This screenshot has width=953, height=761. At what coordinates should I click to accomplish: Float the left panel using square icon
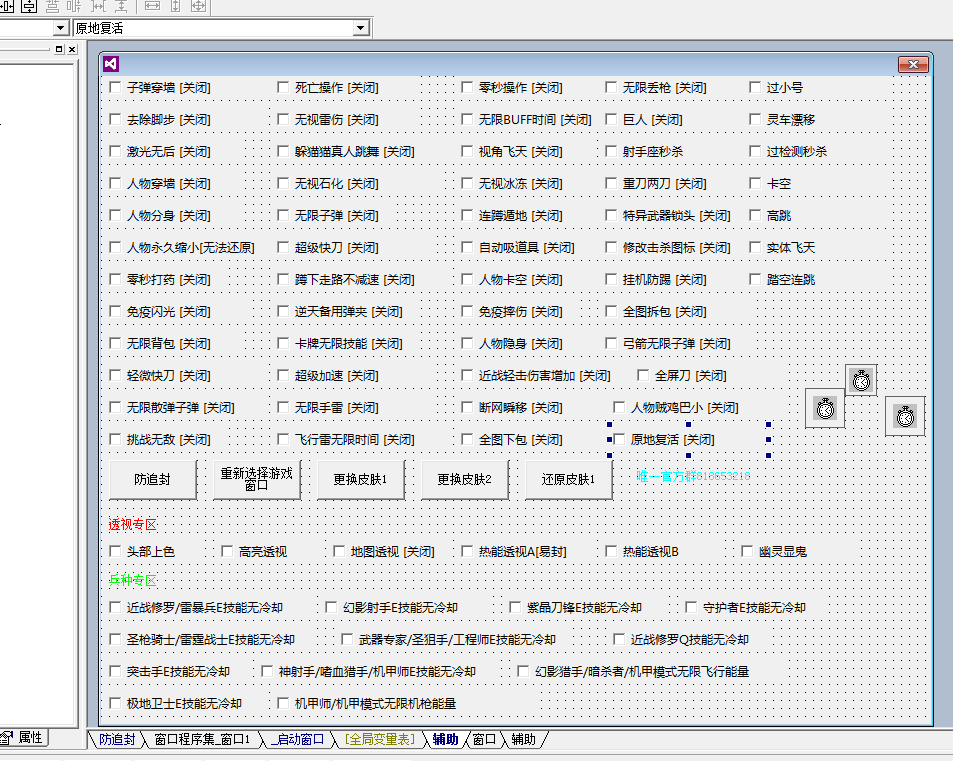[x=58, y=49]
